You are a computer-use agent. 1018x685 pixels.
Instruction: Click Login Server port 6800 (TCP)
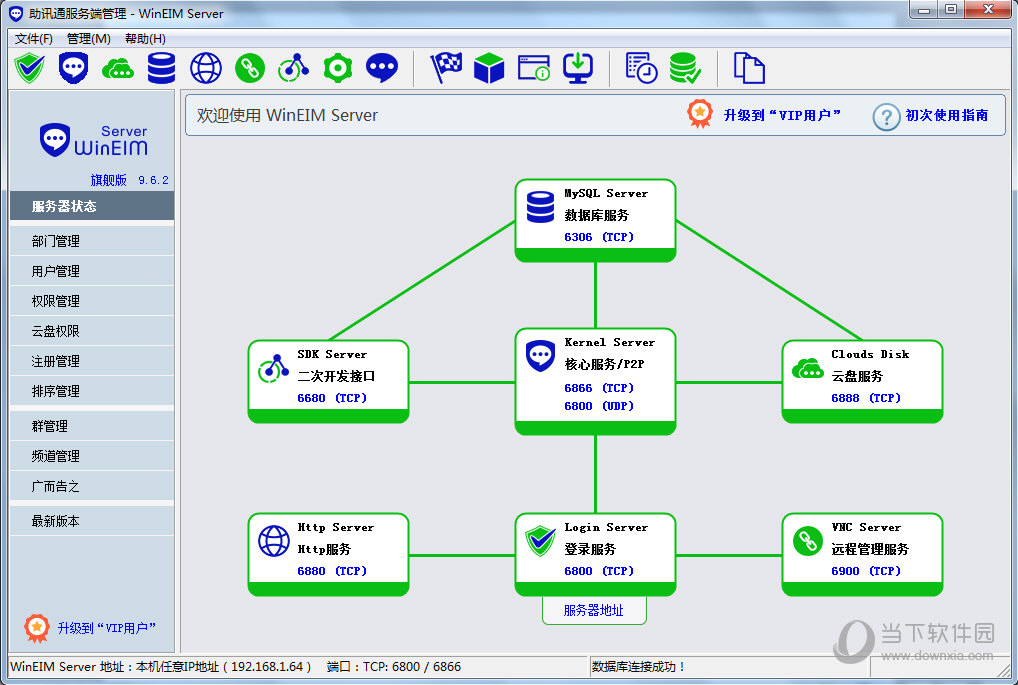[x=599, y=571]
